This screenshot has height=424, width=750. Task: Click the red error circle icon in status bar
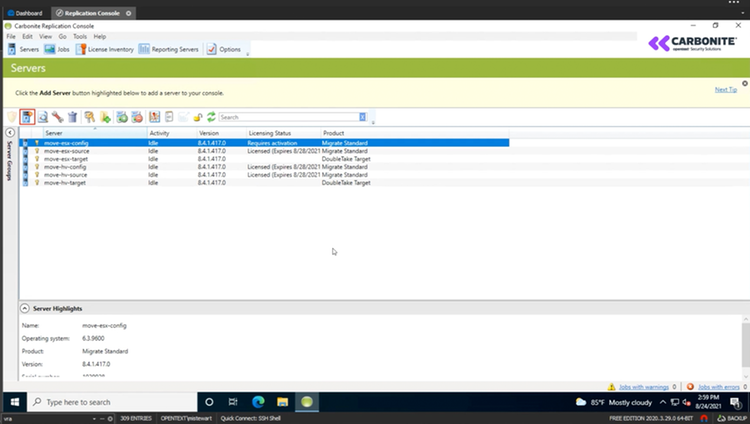[x=690, y=387]
